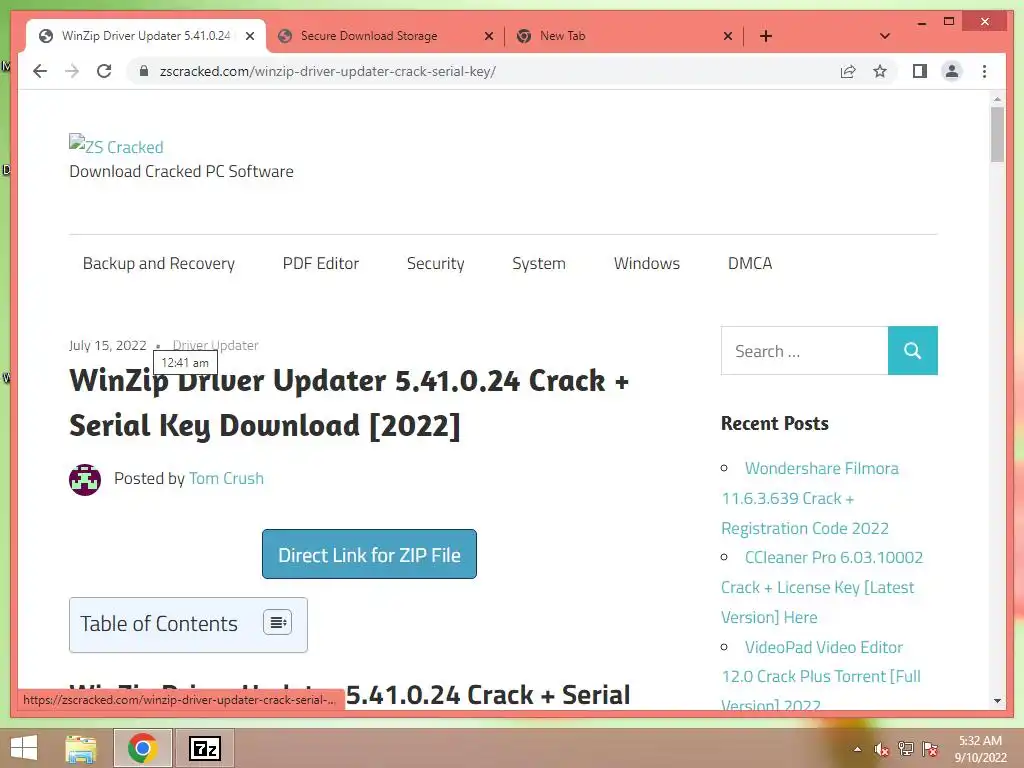
Task: Click the network tray icon
Action: pyautogui.click(x=905, y=749)
